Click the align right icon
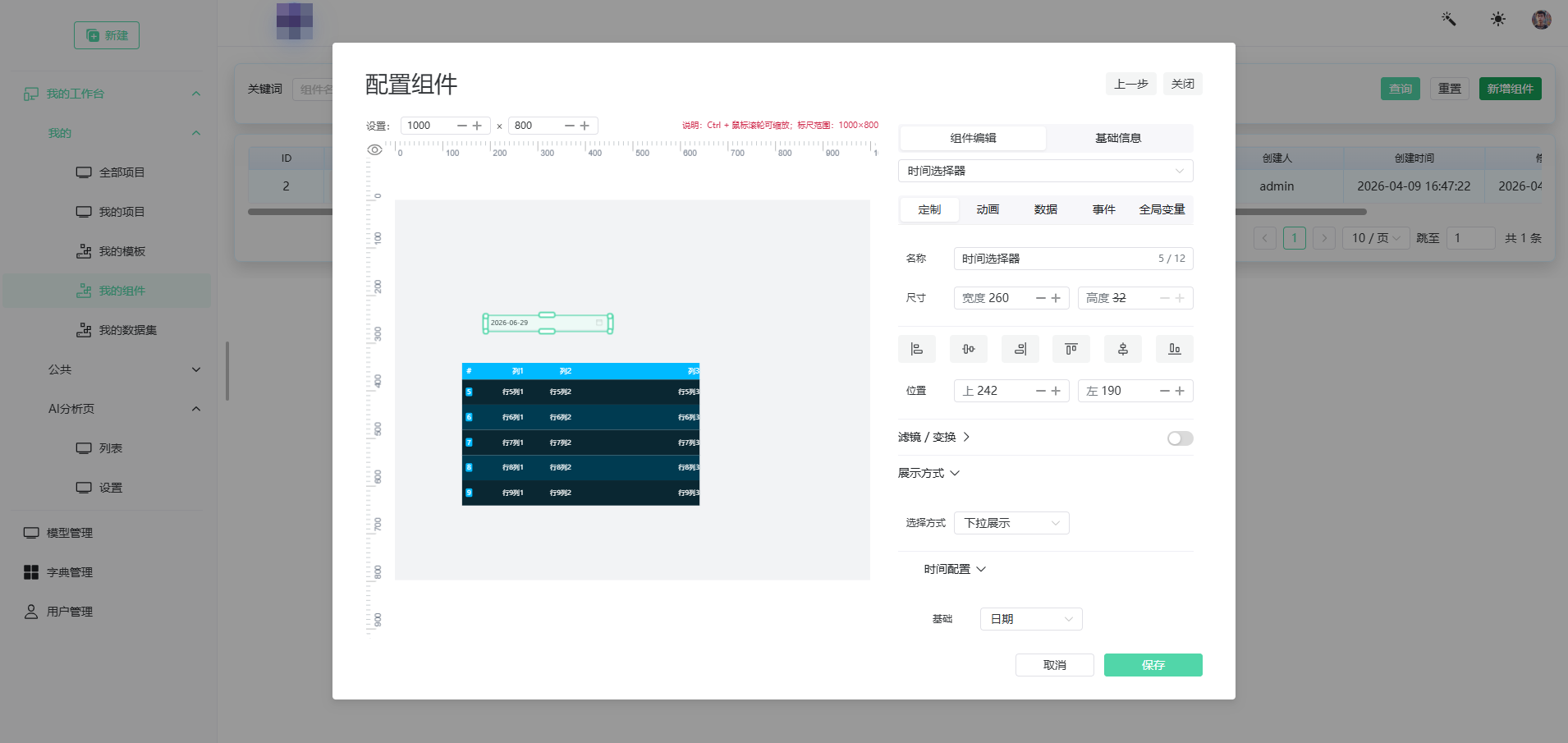The width and height of the screenshot is (1568, 743). [1020, 349]
